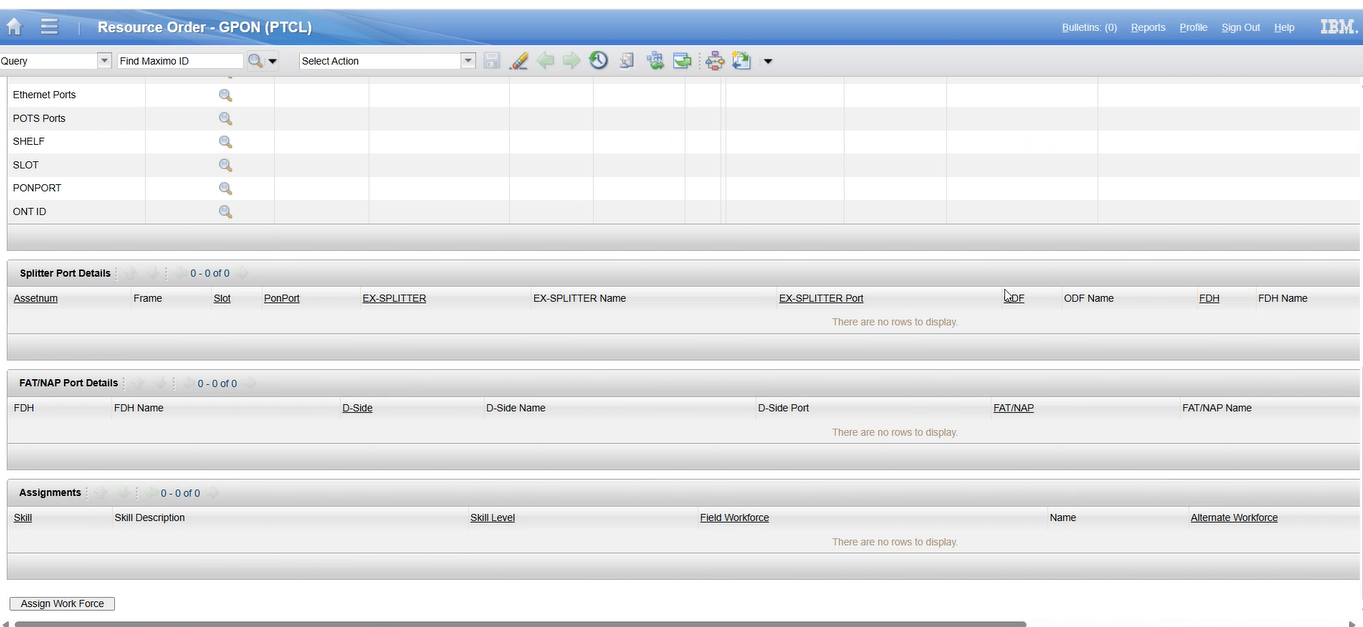Open the Profile menu
The width and height of the screenshot is (1363, 627).
tap(1193, 28)
